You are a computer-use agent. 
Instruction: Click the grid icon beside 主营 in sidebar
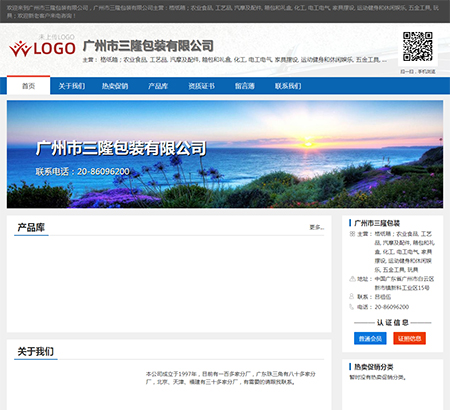(x=352, y=234)
